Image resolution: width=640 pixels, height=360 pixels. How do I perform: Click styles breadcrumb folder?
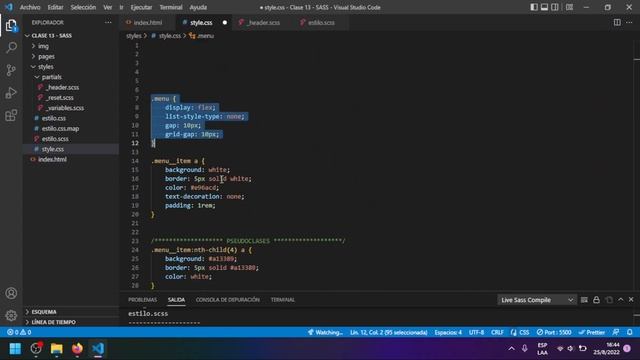(x=133, y=36)
